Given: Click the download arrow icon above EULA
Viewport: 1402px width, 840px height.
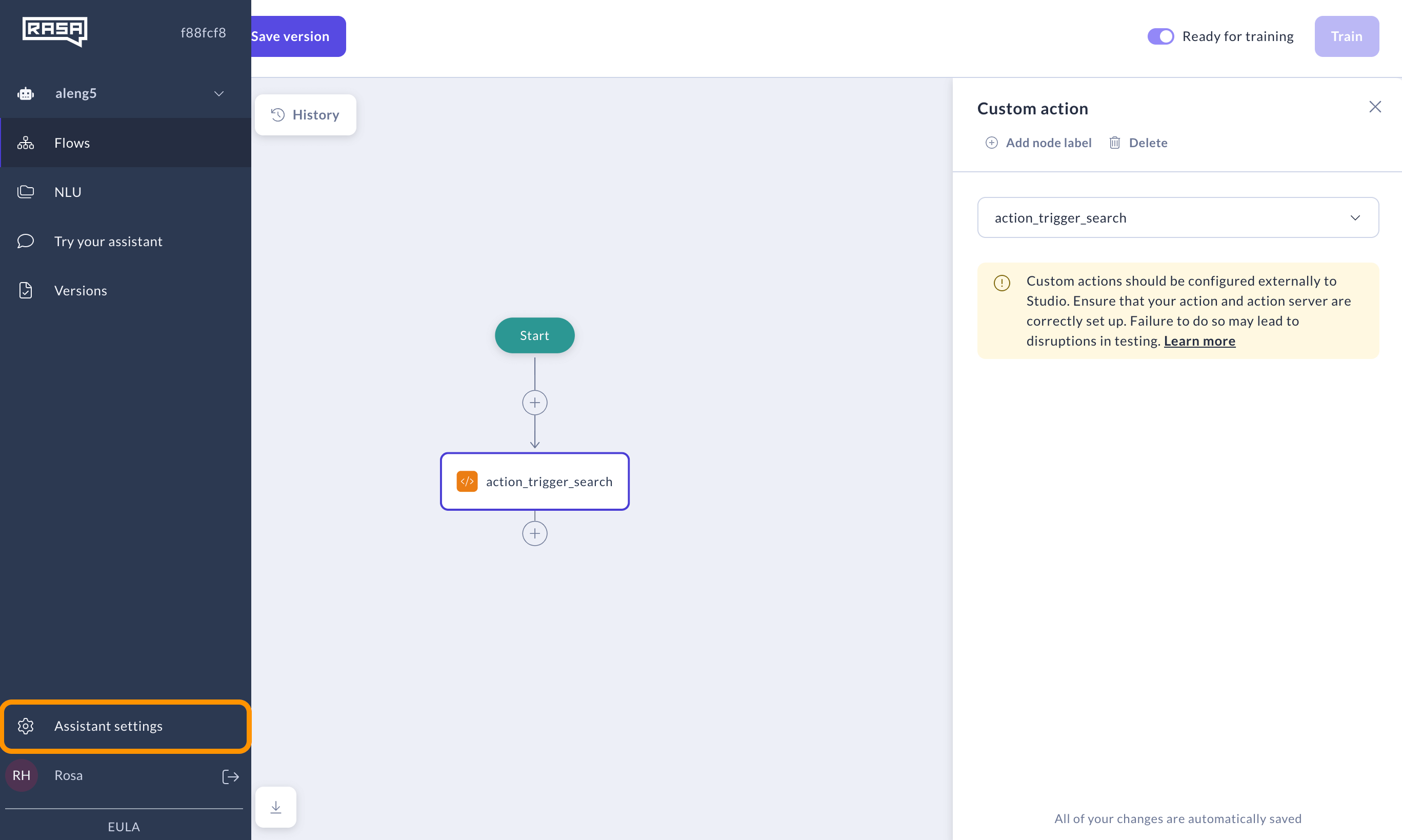Looking at the screenshot, I should 276,807.
